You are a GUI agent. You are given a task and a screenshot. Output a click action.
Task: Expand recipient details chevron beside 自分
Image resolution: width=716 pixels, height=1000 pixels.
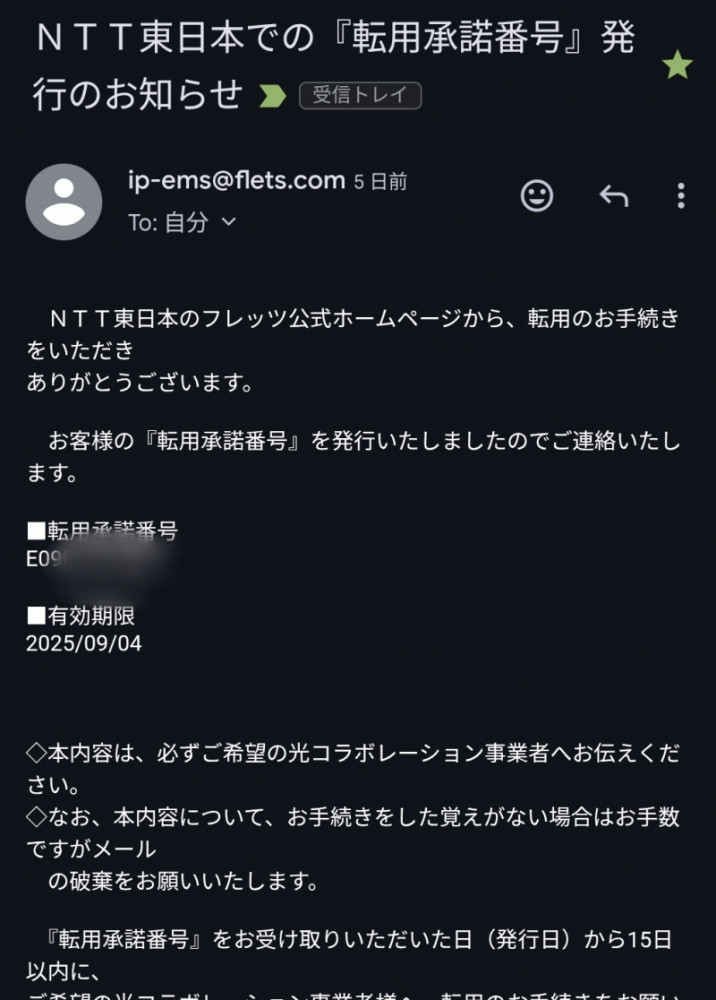coord(228,222)
